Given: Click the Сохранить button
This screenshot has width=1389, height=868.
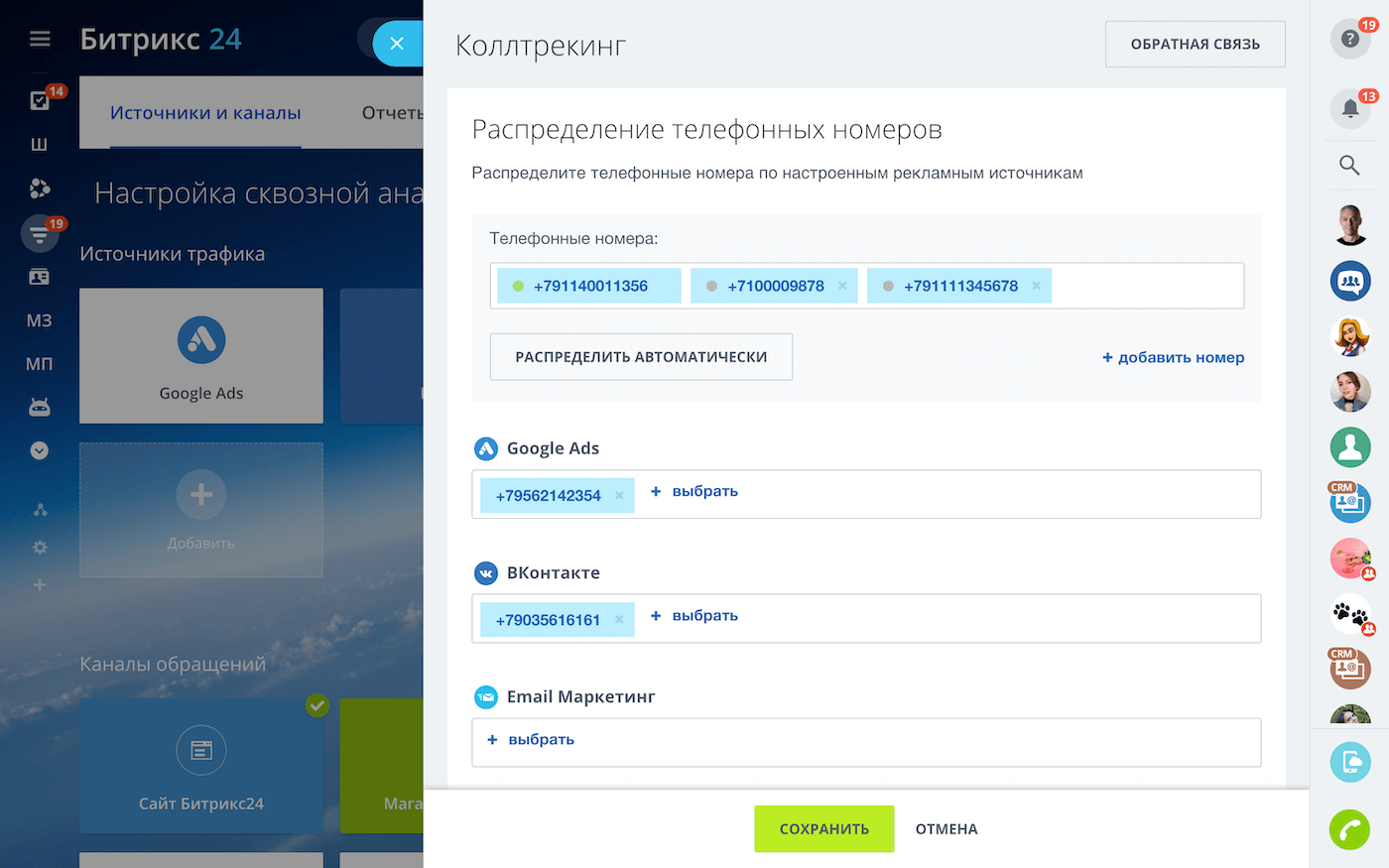Looking at the screenshot, I should point(823,829).
